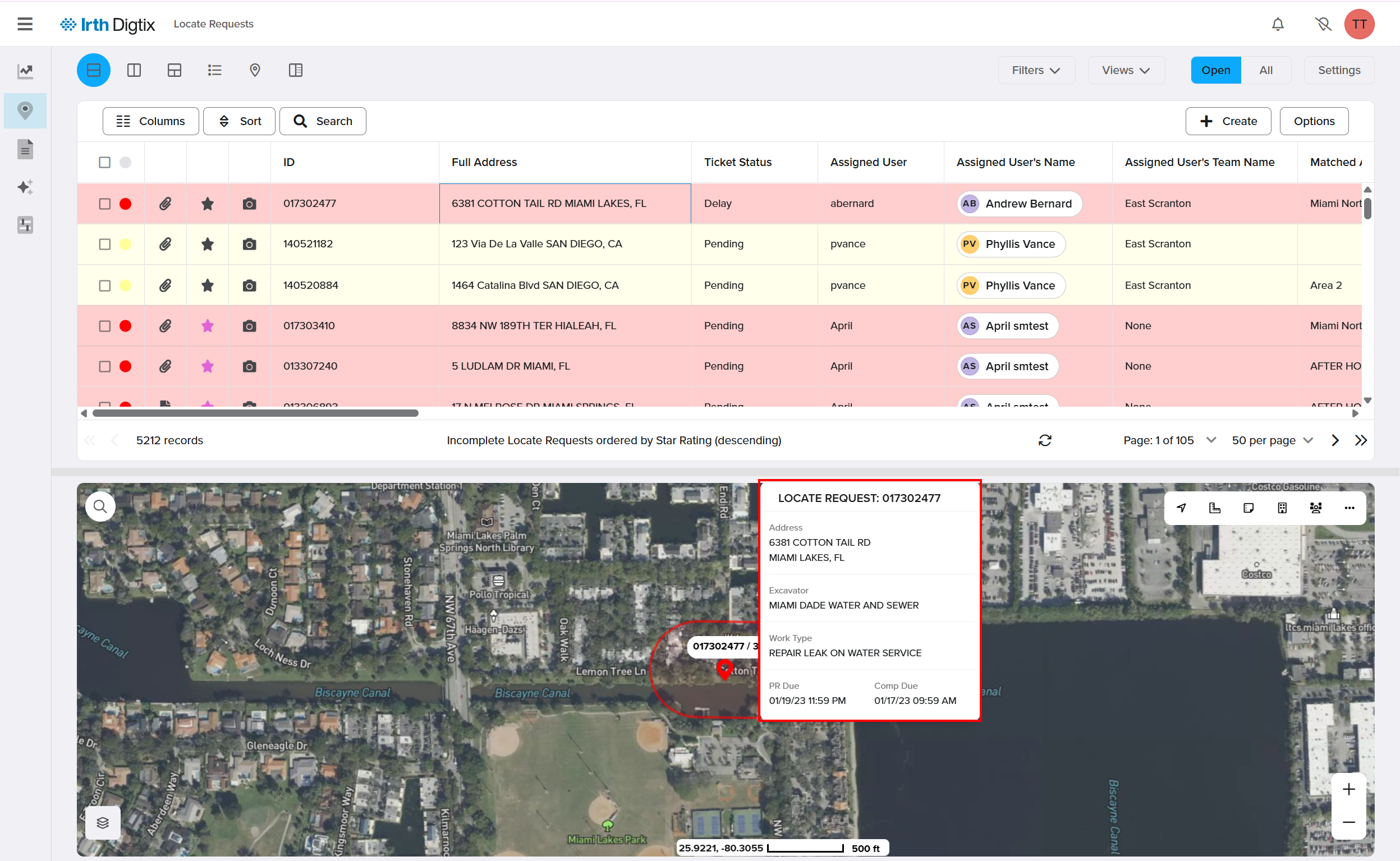Open the map layers icon
The width and height of the screenshot is (1400, 861).
click(x=103, y=822)
